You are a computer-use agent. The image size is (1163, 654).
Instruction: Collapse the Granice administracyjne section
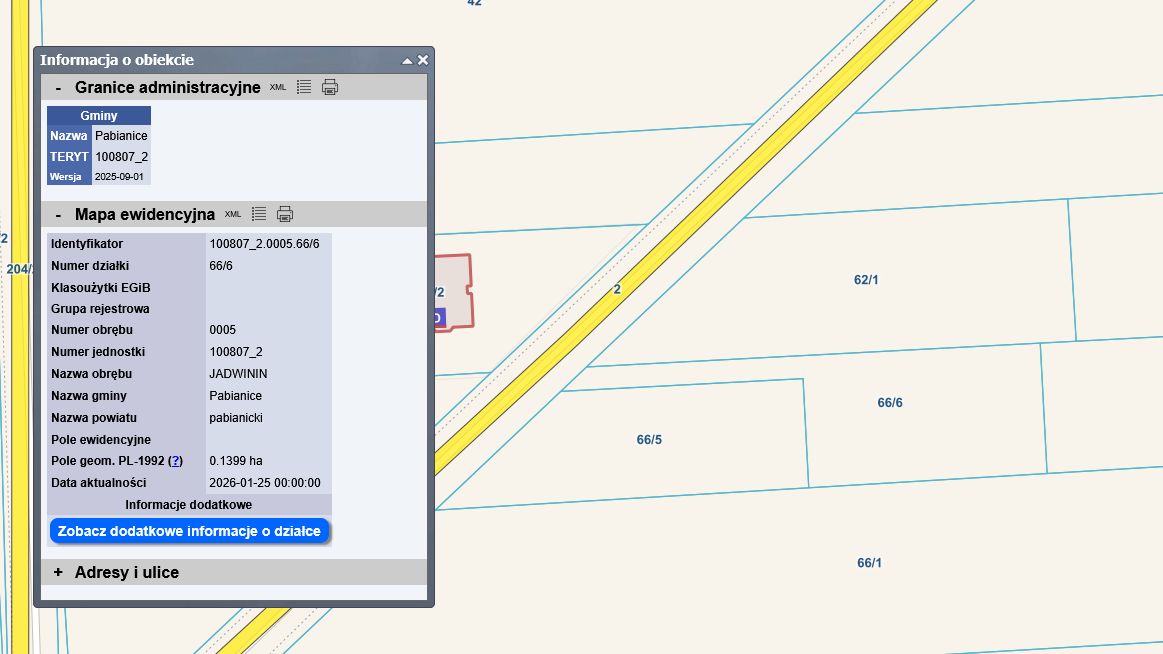(58, 88)
